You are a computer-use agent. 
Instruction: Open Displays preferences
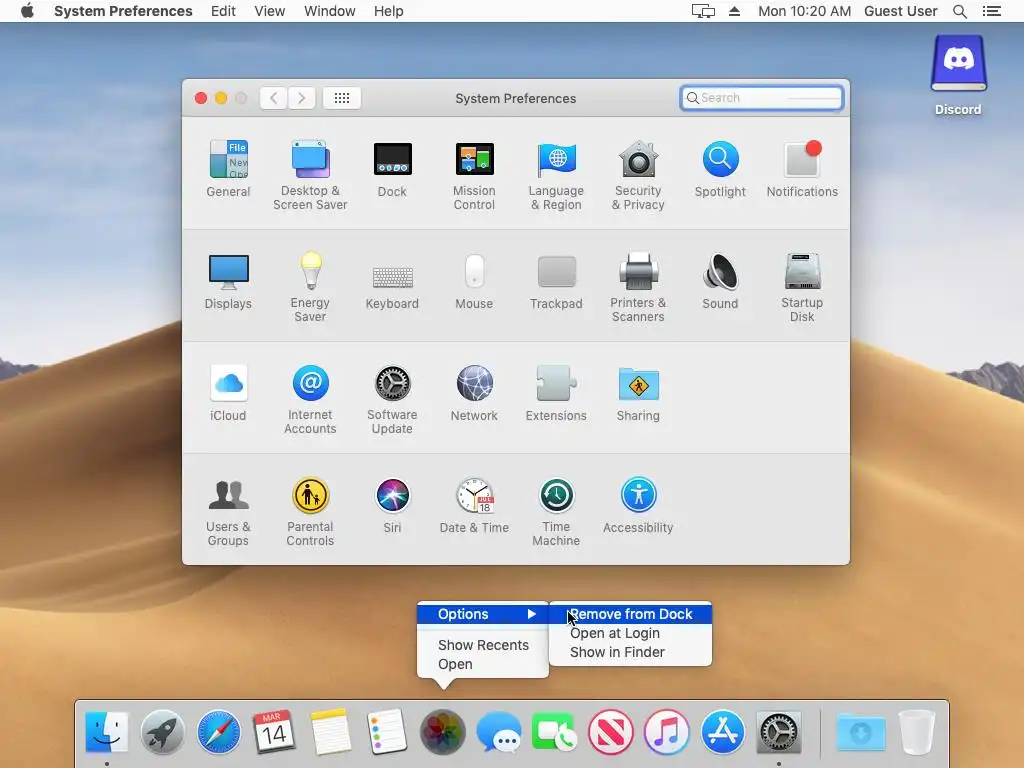coord(228,281)
